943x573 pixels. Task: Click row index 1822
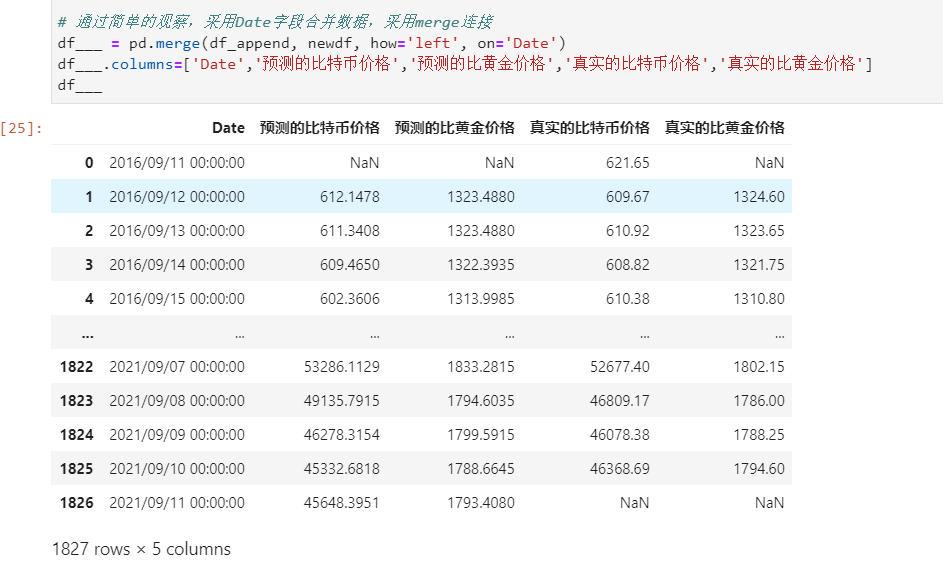click(x=77, y=367)
